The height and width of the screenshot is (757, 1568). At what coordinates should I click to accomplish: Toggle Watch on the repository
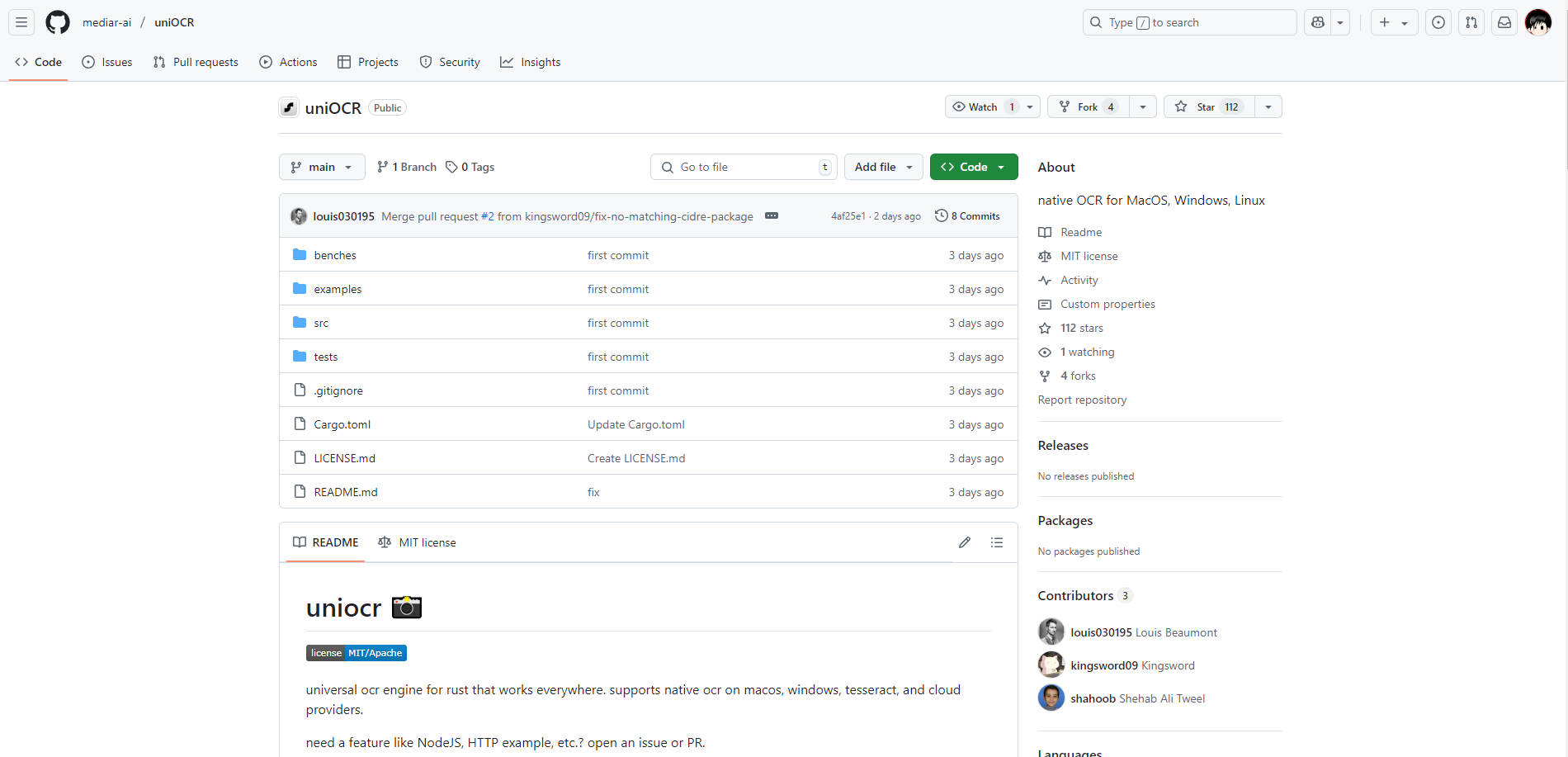click(x=984, y=106)
